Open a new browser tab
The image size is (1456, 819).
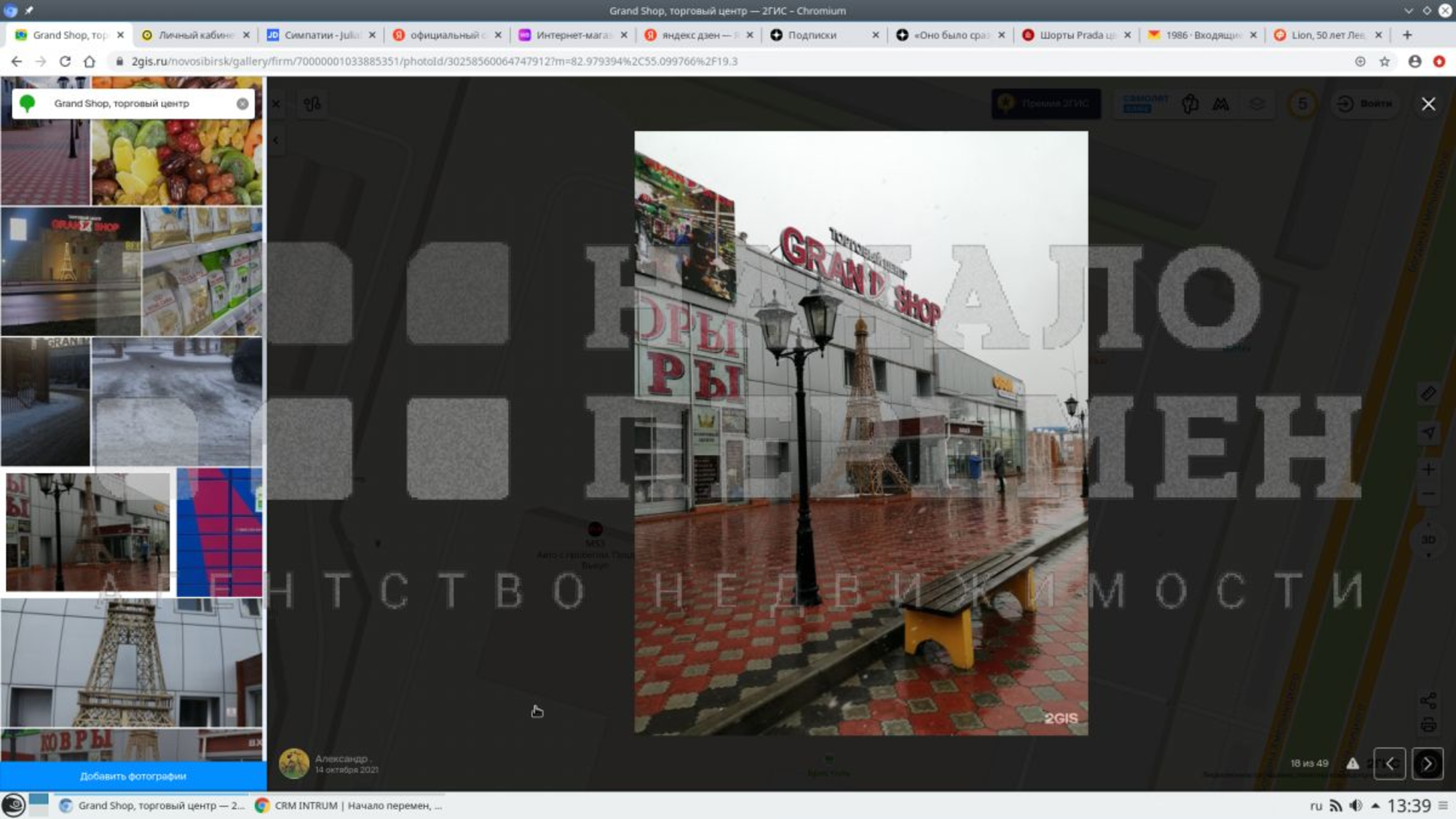pos(1406,35)
